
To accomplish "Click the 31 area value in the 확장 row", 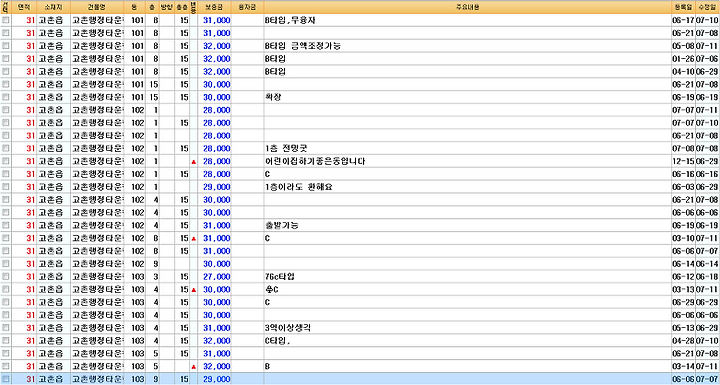I will [x=30, y=97].
